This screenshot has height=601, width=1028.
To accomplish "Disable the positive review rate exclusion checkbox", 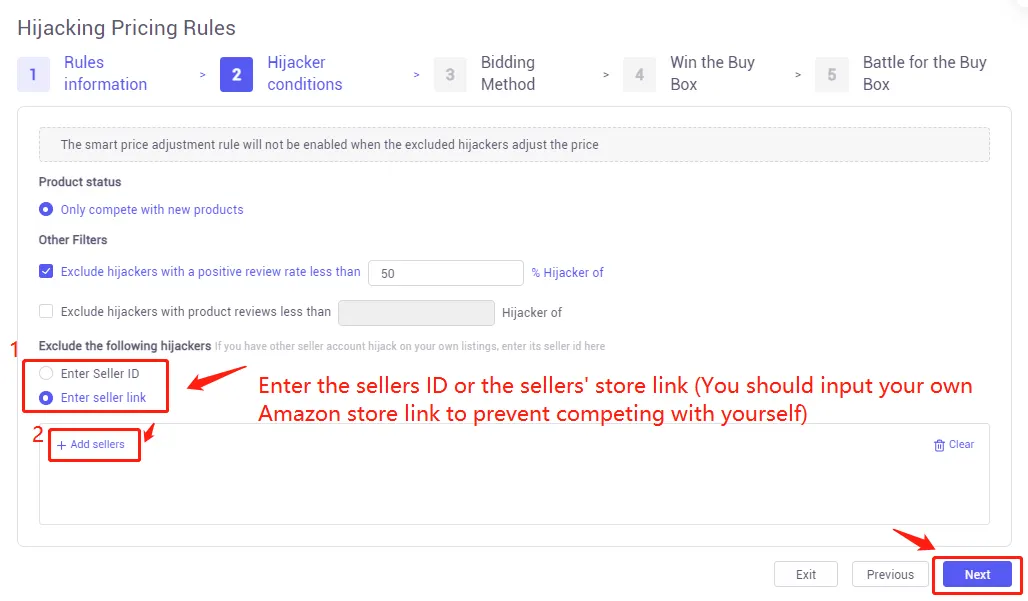I will (x=45, y=271).
